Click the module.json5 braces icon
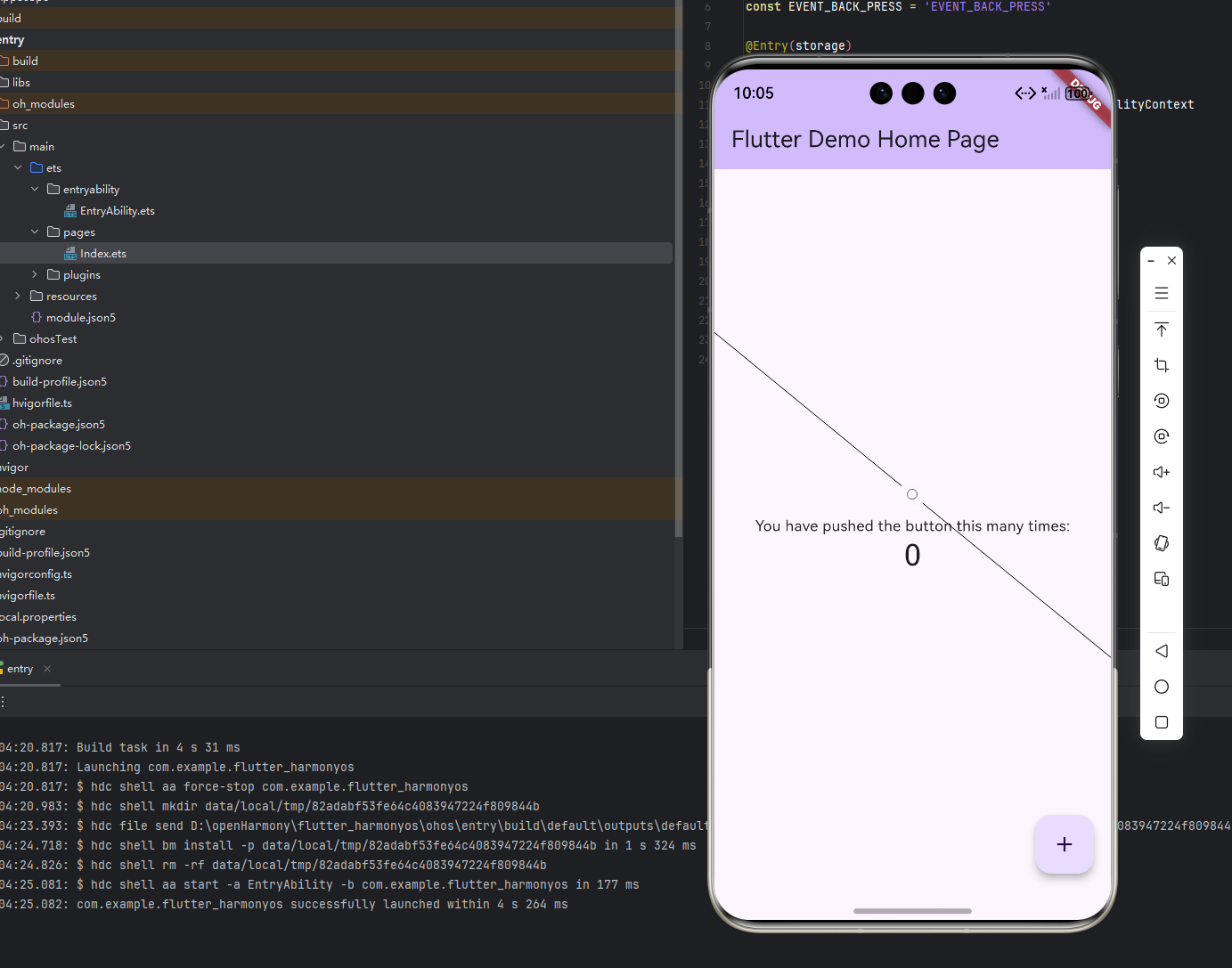1232x968 pixels. click(x=37, y=317)
